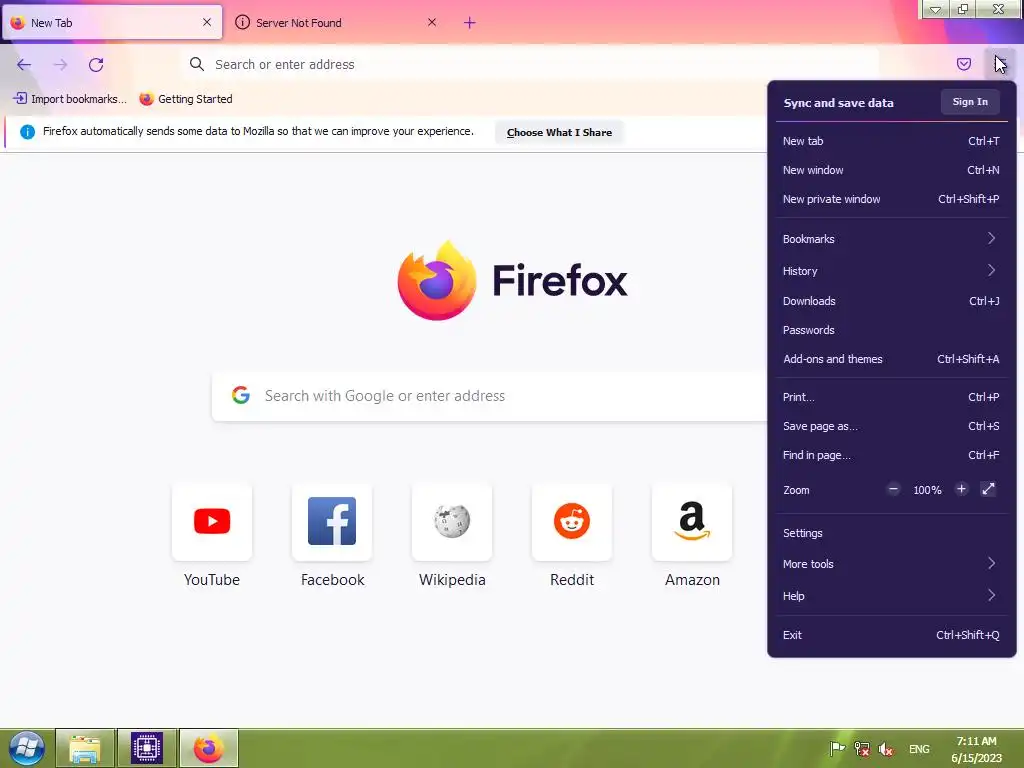Open Getting Started bookmark
The image size is (1024, 768).
[x=186, y=99]
